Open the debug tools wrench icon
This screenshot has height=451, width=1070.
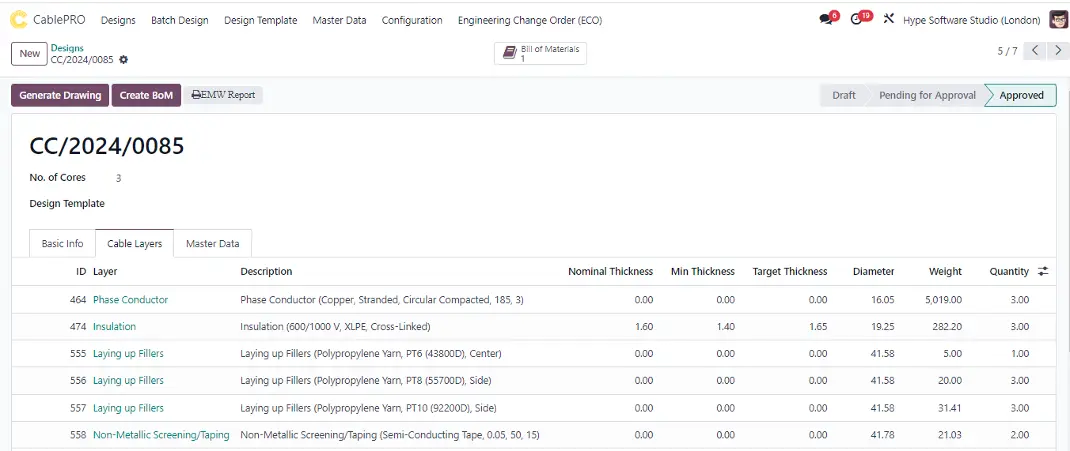coord(888,19)
